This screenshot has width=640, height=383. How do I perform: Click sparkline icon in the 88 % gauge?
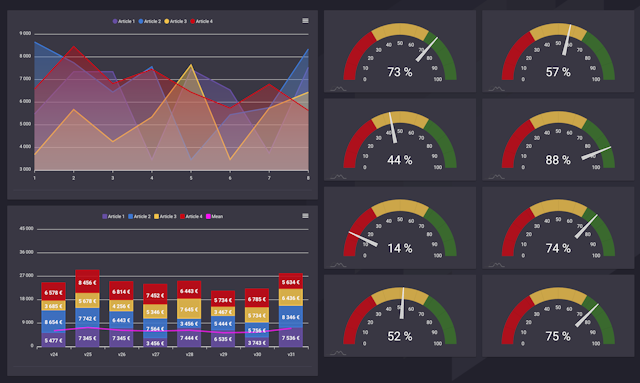click(x=496, y=177)
